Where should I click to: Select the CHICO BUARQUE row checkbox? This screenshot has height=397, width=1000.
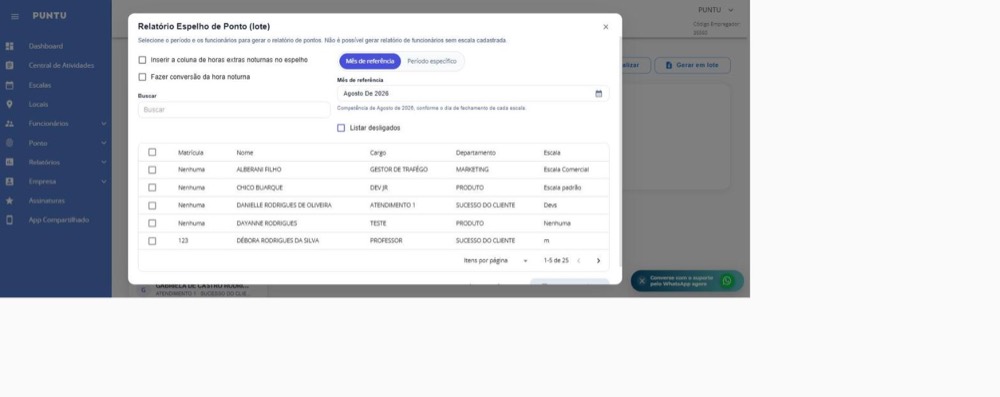[152, 188]
